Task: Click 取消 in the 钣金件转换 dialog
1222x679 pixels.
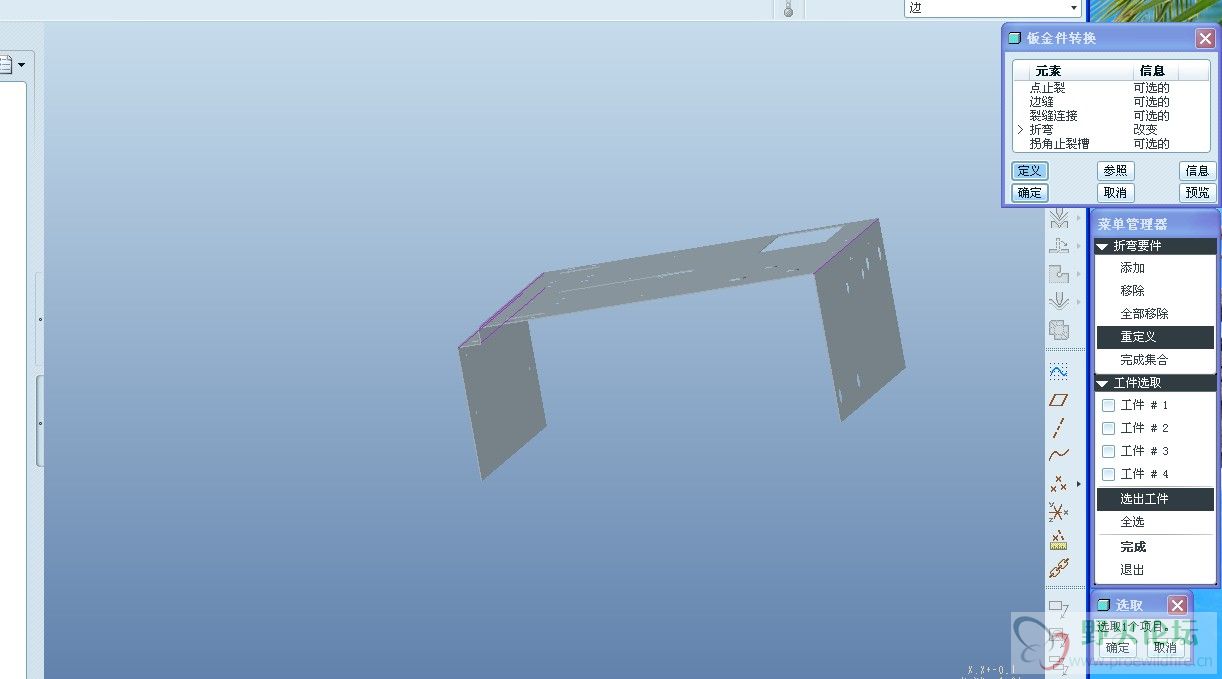Action: (x=1115, y=193)
